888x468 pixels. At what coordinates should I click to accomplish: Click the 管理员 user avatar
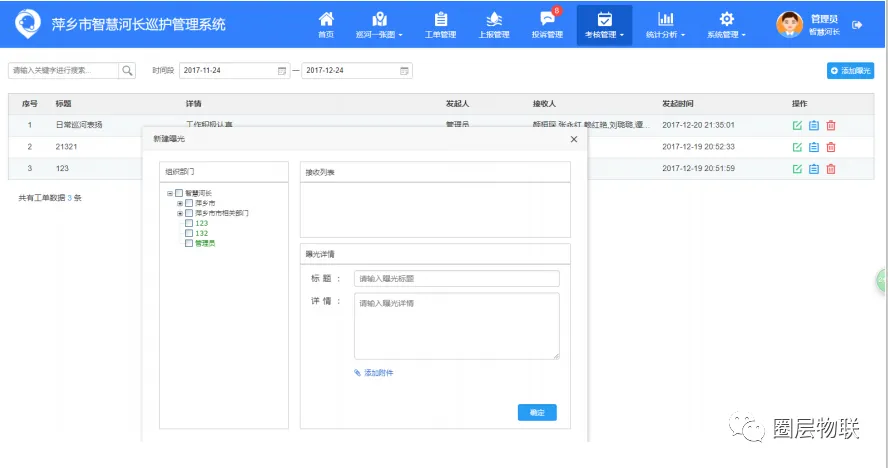[x=789, y=25]
